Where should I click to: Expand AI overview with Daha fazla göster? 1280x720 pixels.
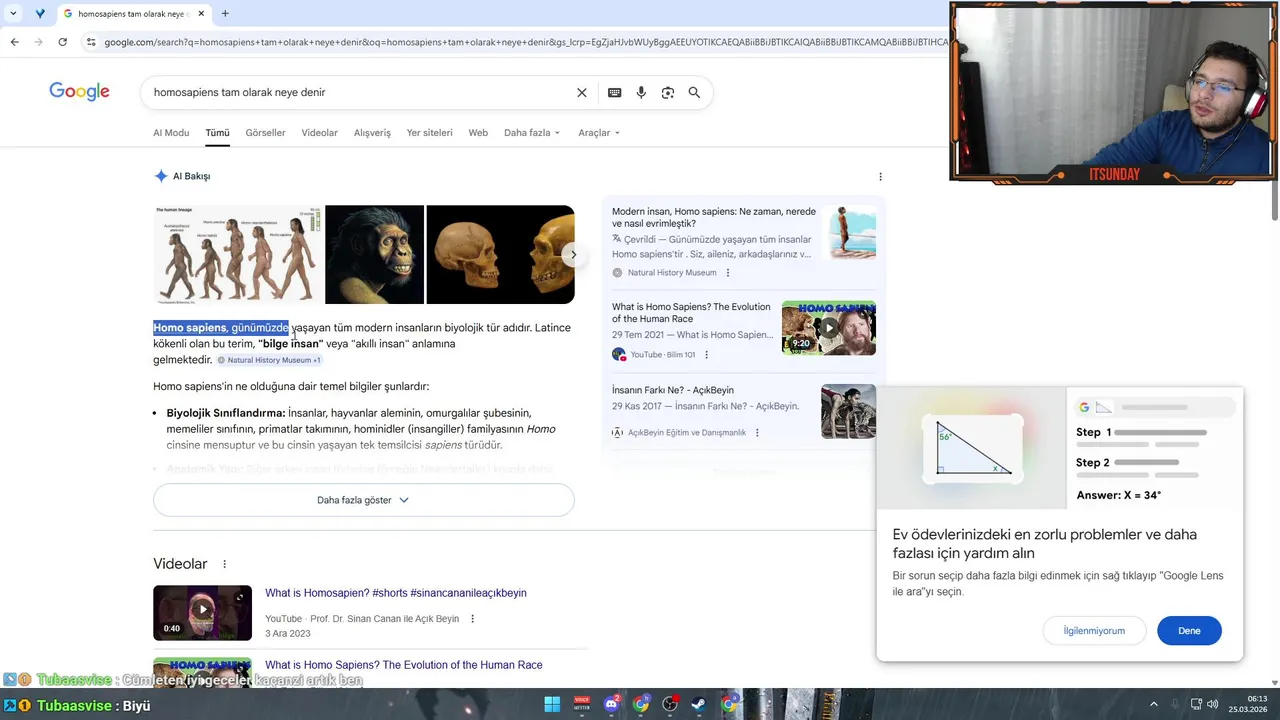[x=363, y=500]
